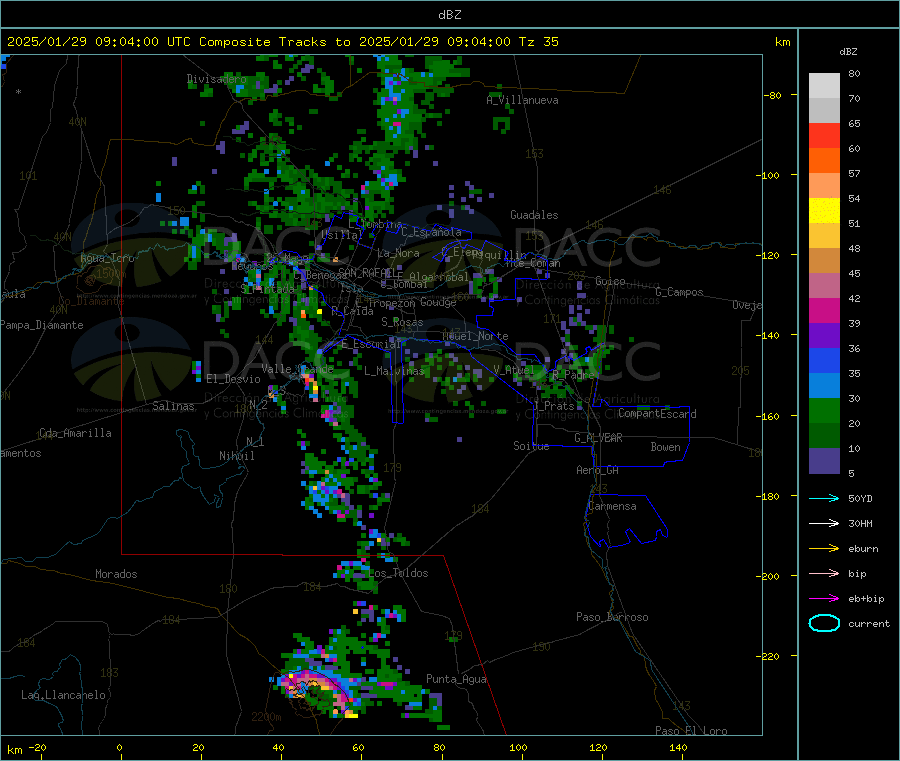Viewport: 900px width, 761px height.
Task: Pick the 42 dBZ magenta swatch
Action: (824, 310)
